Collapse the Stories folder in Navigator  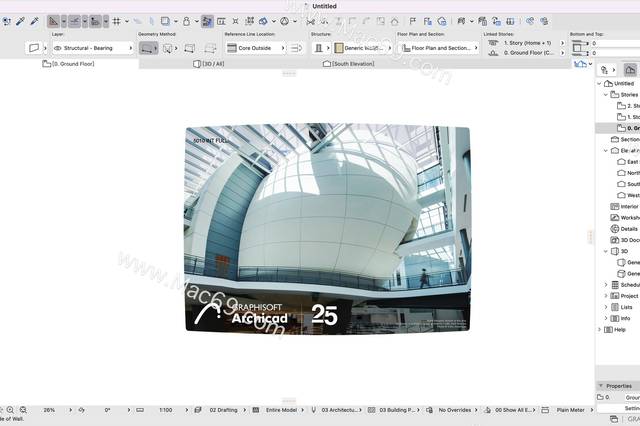(606, 95)
